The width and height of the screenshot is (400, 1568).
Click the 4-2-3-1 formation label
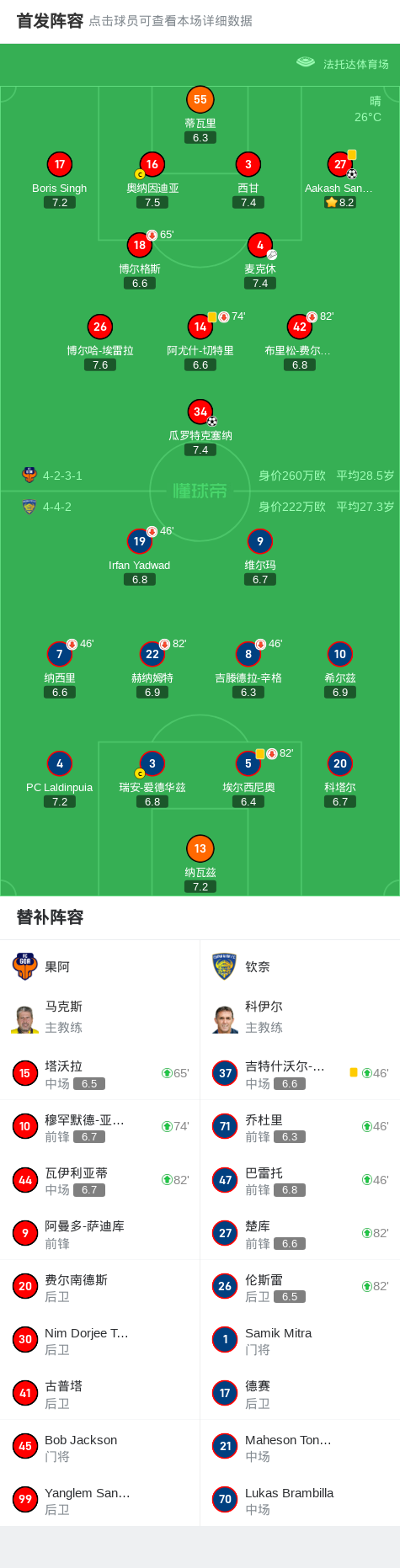coord(62,476)
